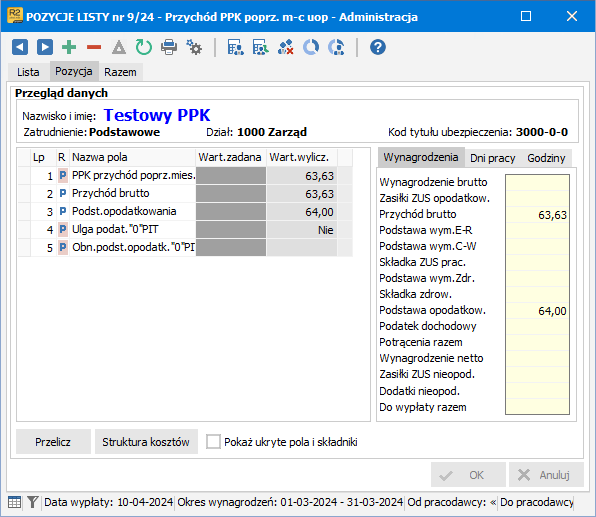Click the Anuluj button
This screenshot has height=517, width=596.
click(x=546, y=475)
